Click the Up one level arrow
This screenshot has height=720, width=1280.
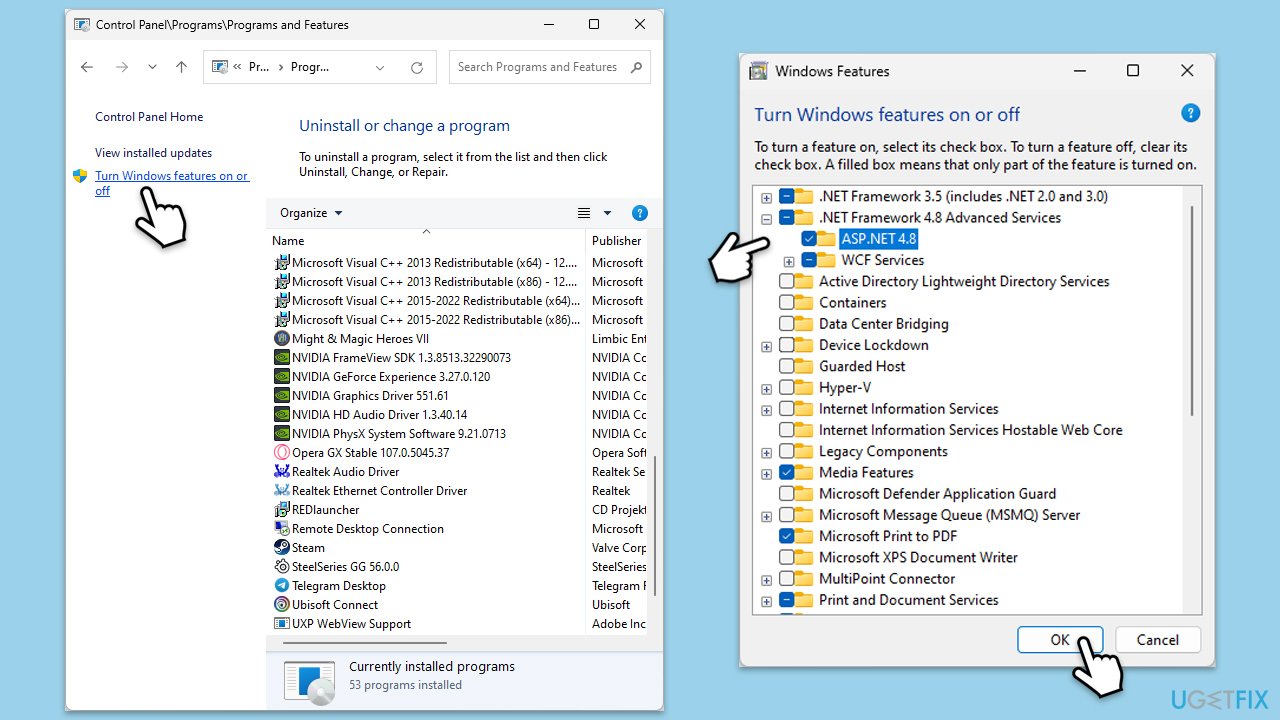[x=181, y=67]
